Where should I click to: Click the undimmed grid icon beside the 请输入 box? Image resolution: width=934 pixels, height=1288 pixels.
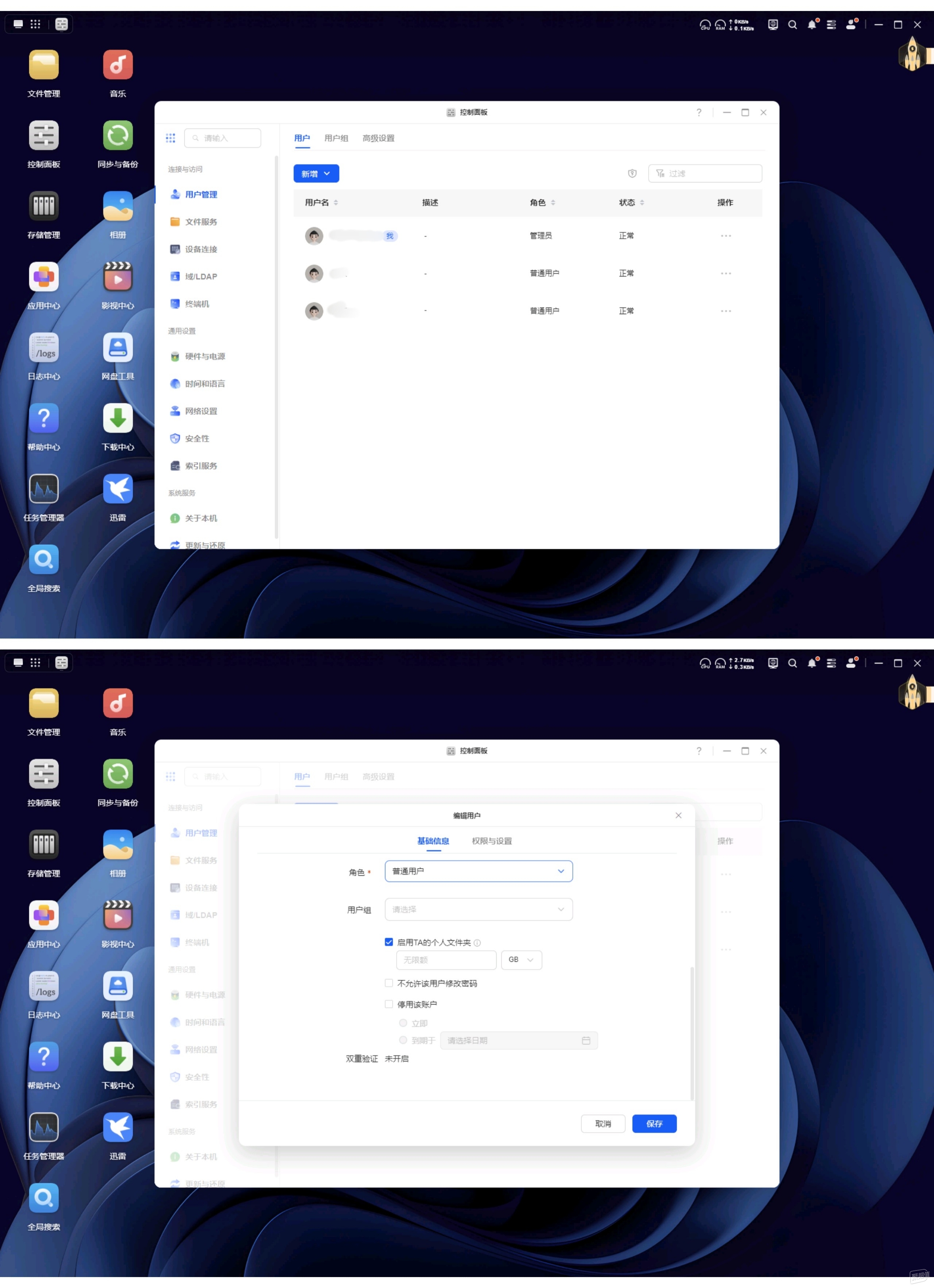[170, 138]
